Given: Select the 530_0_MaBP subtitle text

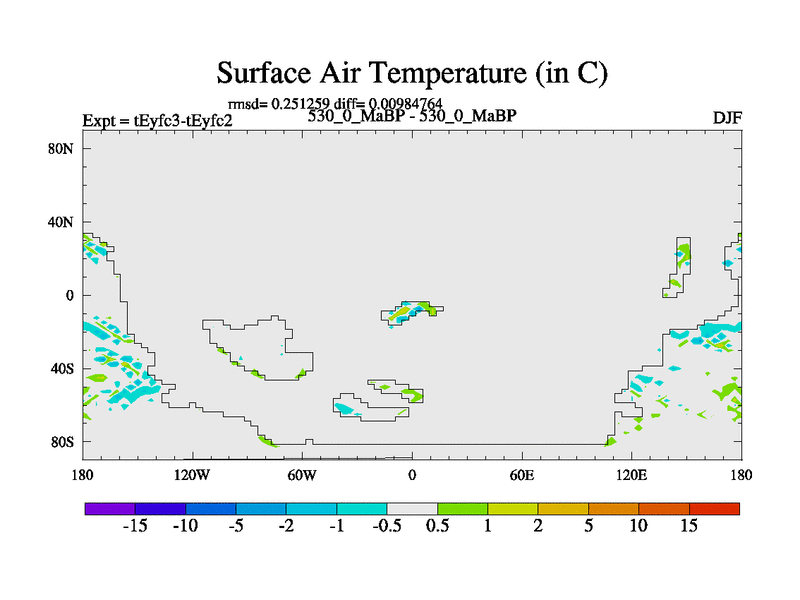Looking at the screenshot, I should pyautogui.click(x=412, y=115).
